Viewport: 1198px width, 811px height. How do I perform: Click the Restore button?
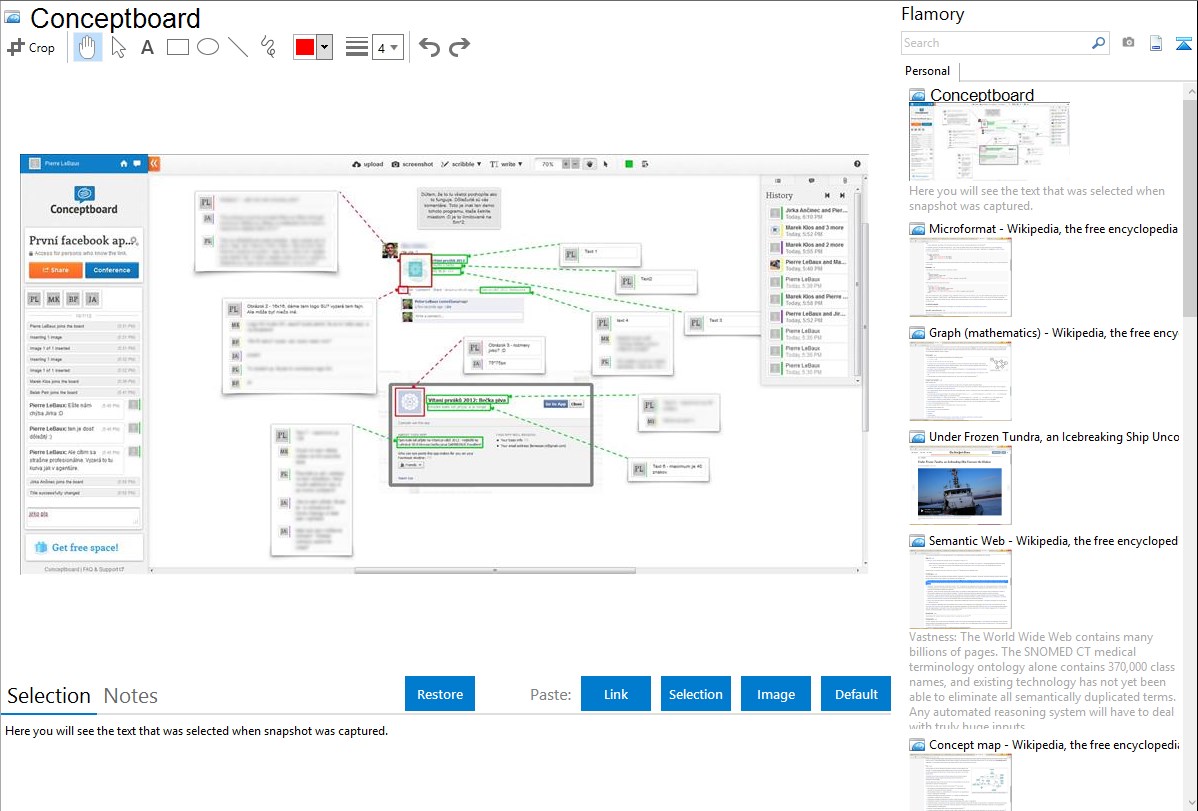pos(440,694)
